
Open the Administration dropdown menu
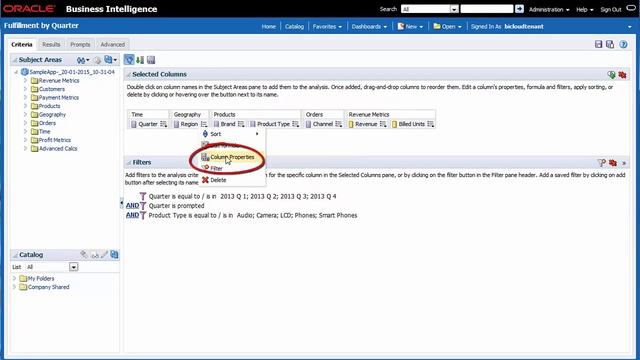click(549, 9)
